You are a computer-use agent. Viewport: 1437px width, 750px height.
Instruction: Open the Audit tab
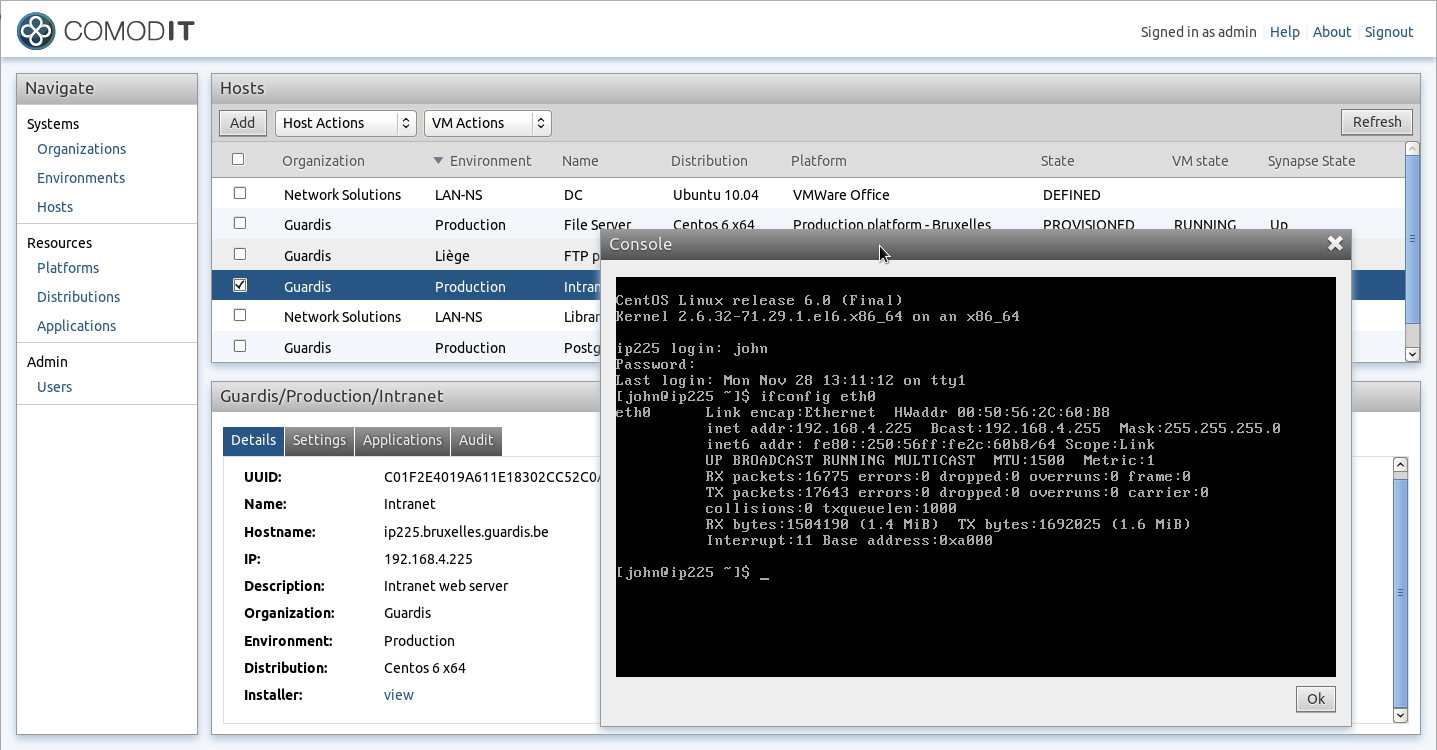pyautogui.click(x=476, y=441)
